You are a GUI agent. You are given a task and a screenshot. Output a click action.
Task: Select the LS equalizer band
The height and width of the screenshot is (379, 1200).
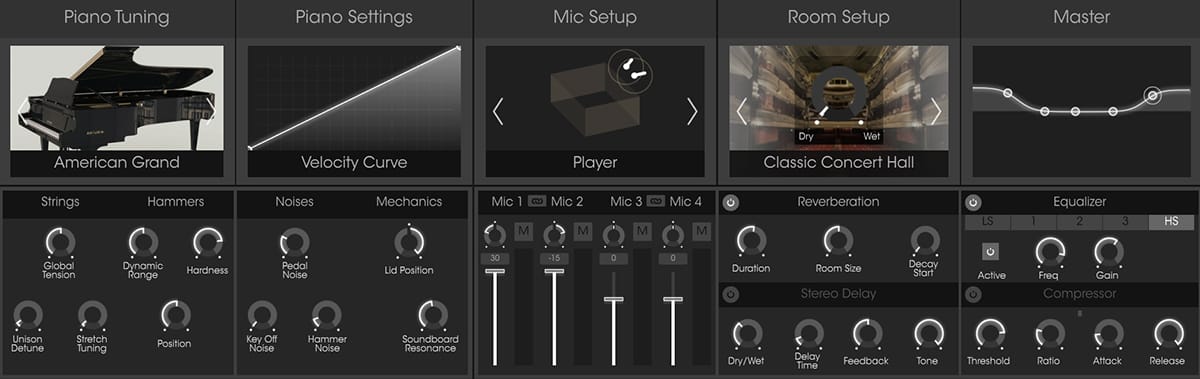[989, 222]
